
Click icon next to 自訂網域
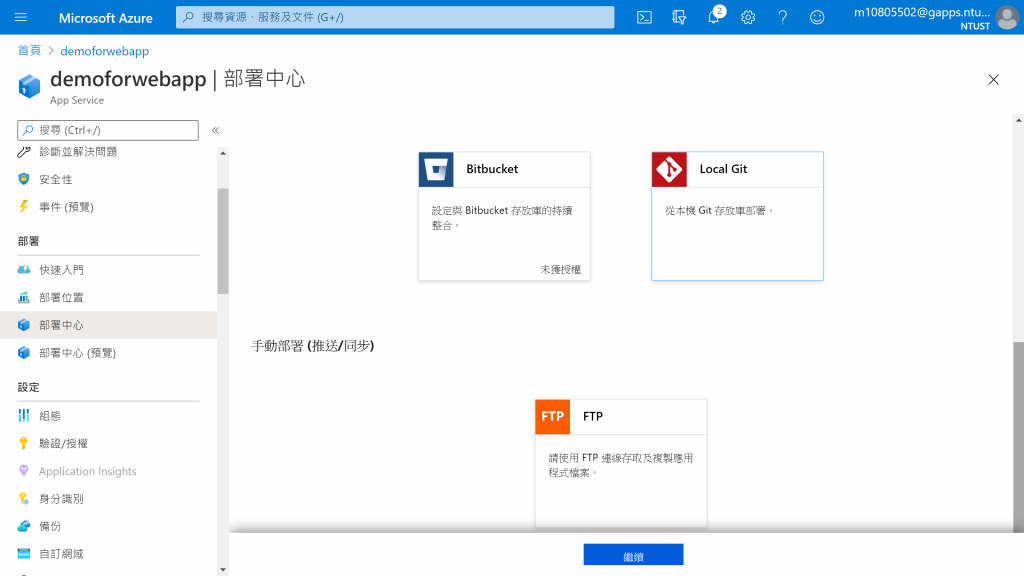pyautogui.click(x=24, y=554)
